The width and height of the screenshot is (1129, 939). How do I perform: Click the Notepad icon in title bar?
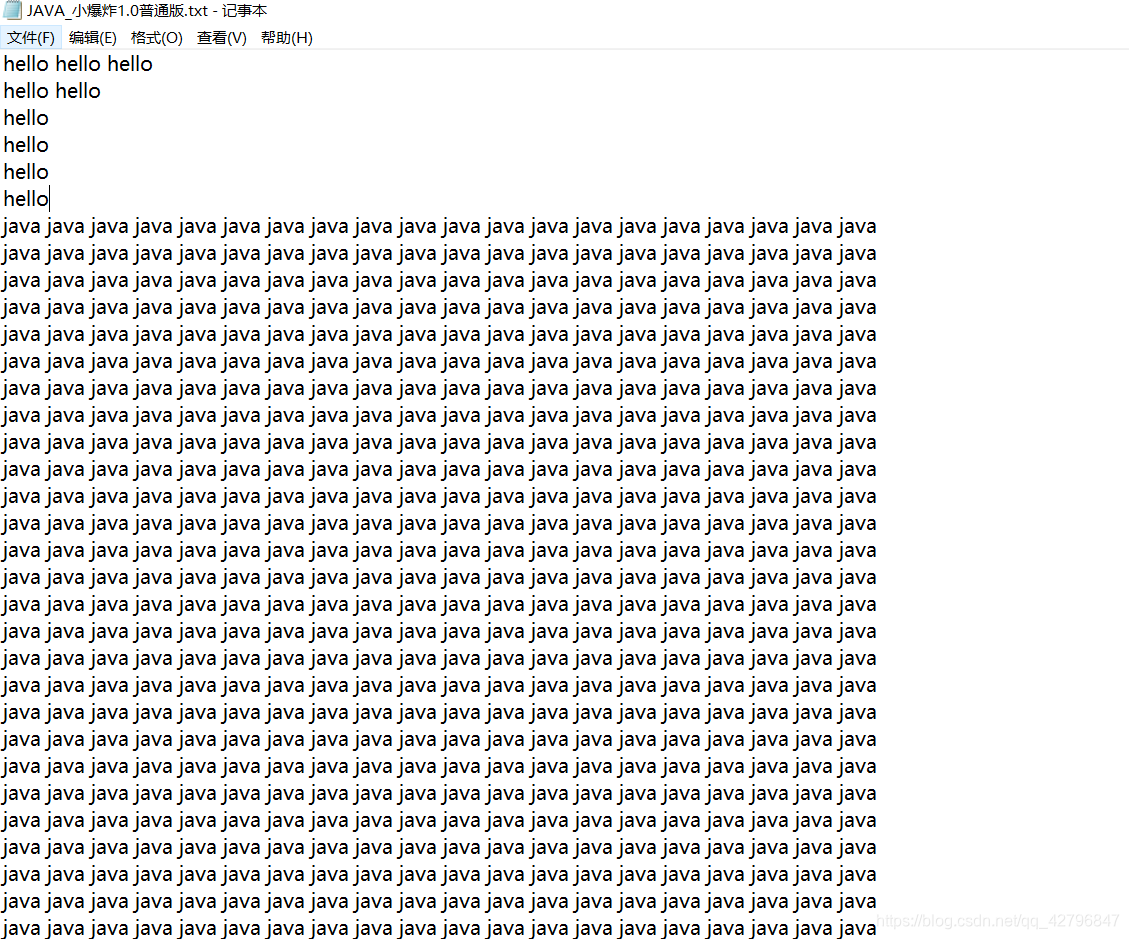coord(12,10)
